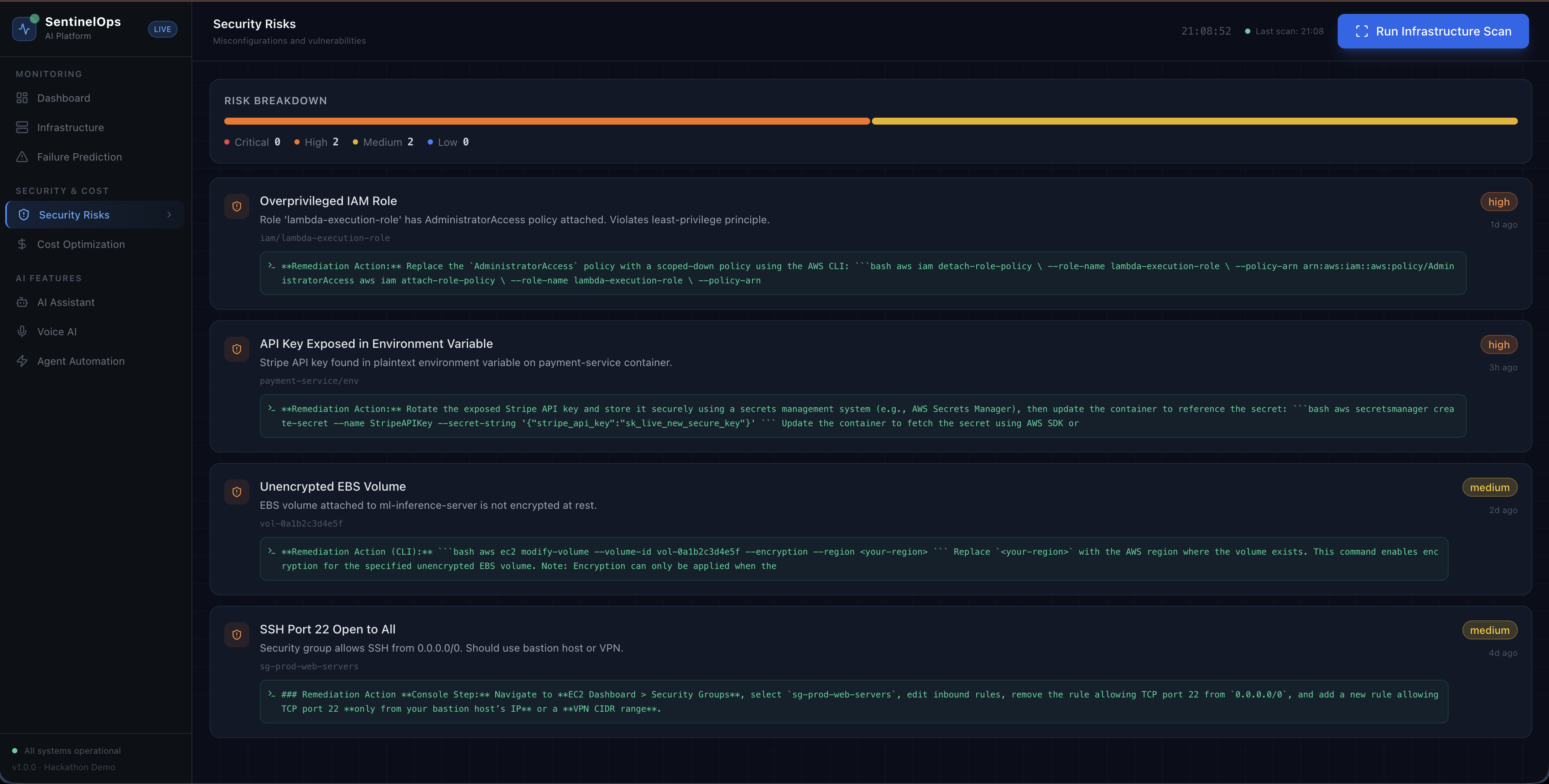Select the Security Risks menu item
This screenshot has height=784, width=1549.
pos(74,215)
